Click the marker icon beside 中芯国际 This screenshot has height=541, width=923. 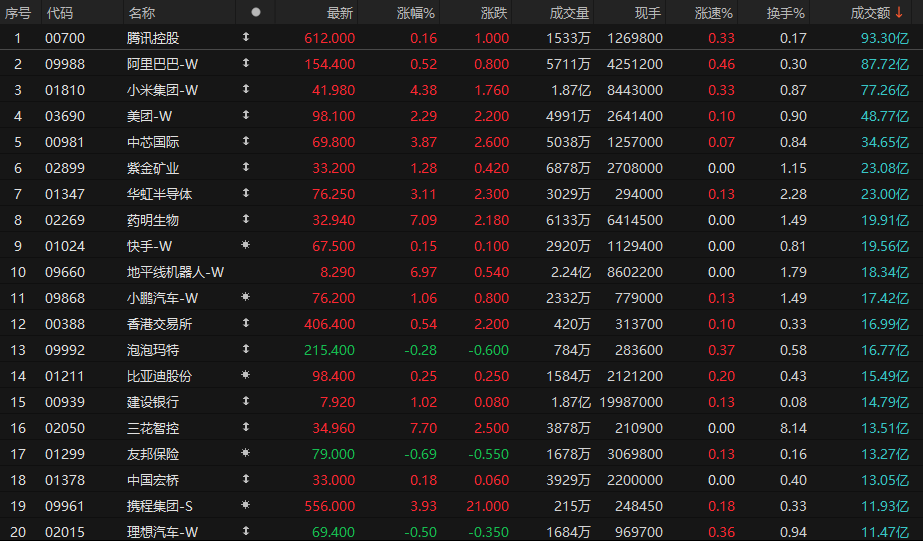pos(246,141)
